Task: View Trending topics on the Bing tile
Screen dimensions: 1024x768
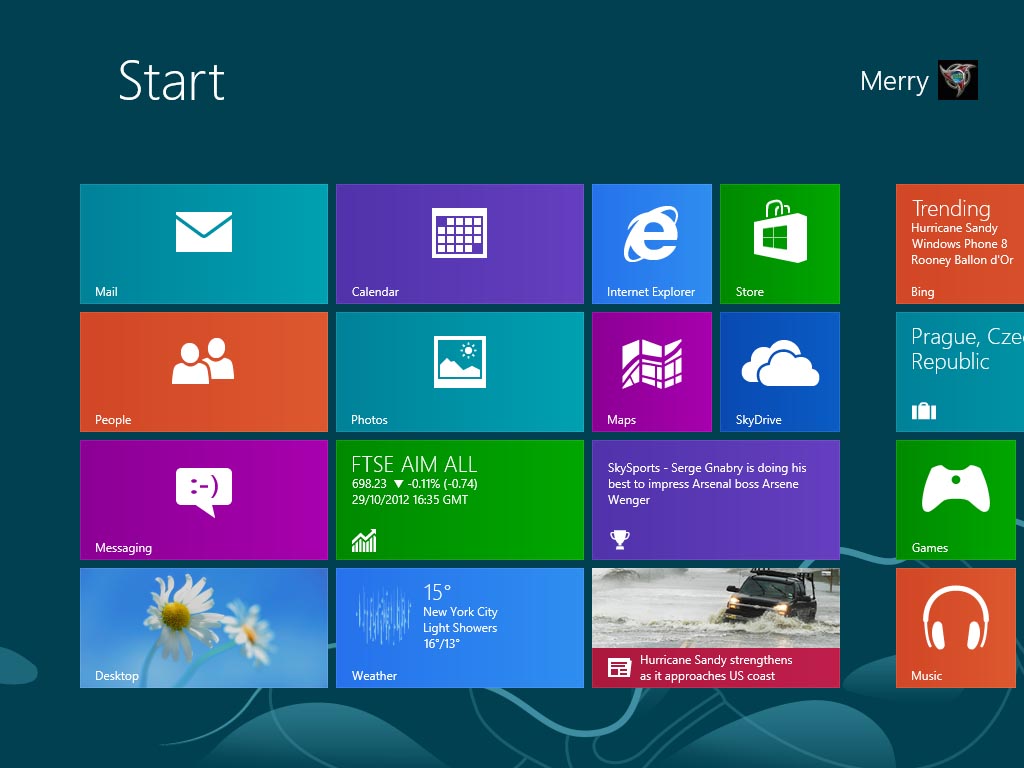Action: [958, 243]
